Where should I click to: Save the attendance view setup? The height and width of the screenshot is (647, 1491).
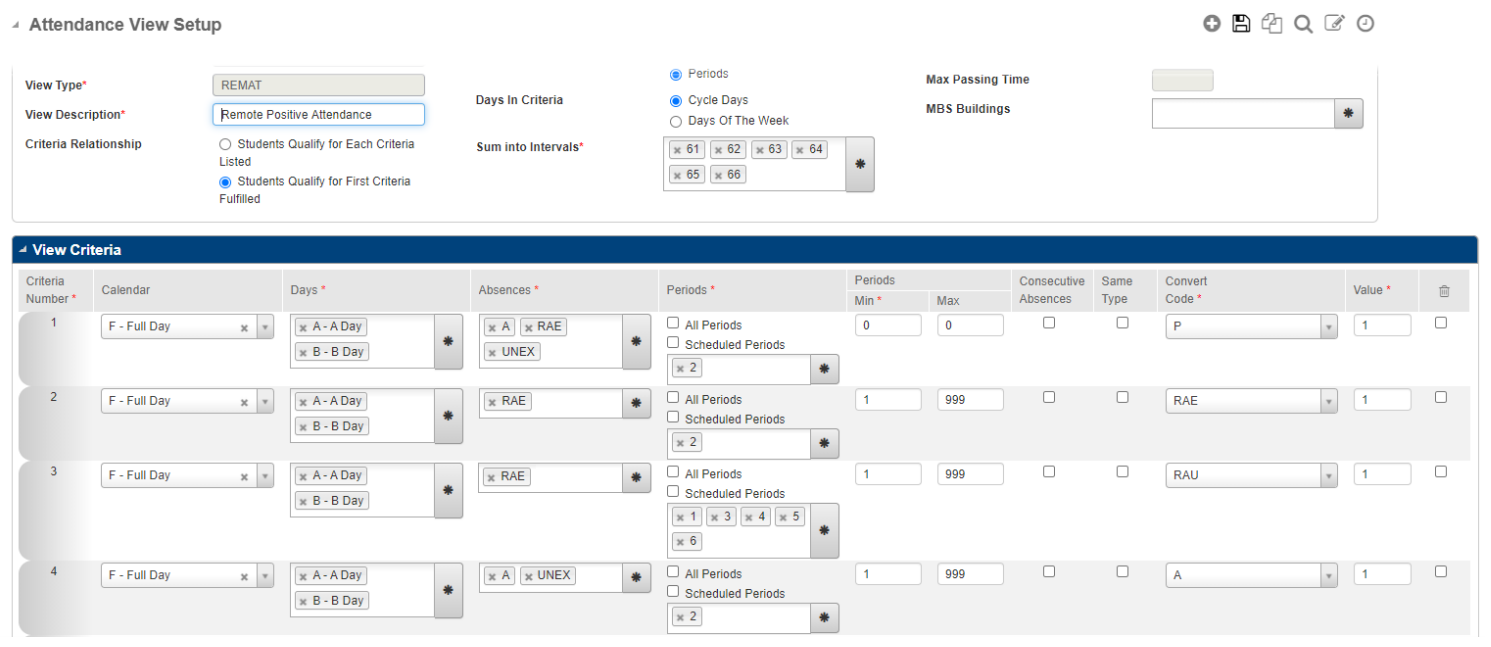(1241, 24)
